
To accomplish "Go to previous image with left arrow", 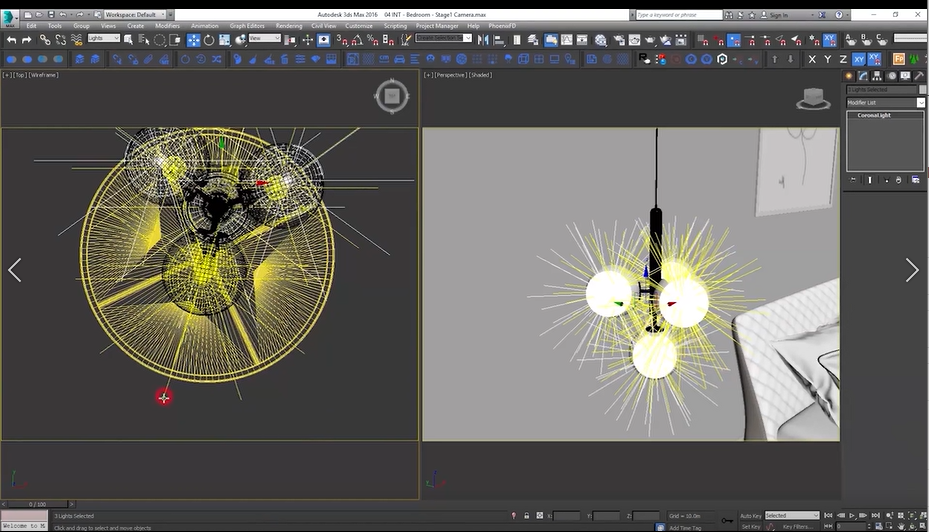I will (15, 270).
